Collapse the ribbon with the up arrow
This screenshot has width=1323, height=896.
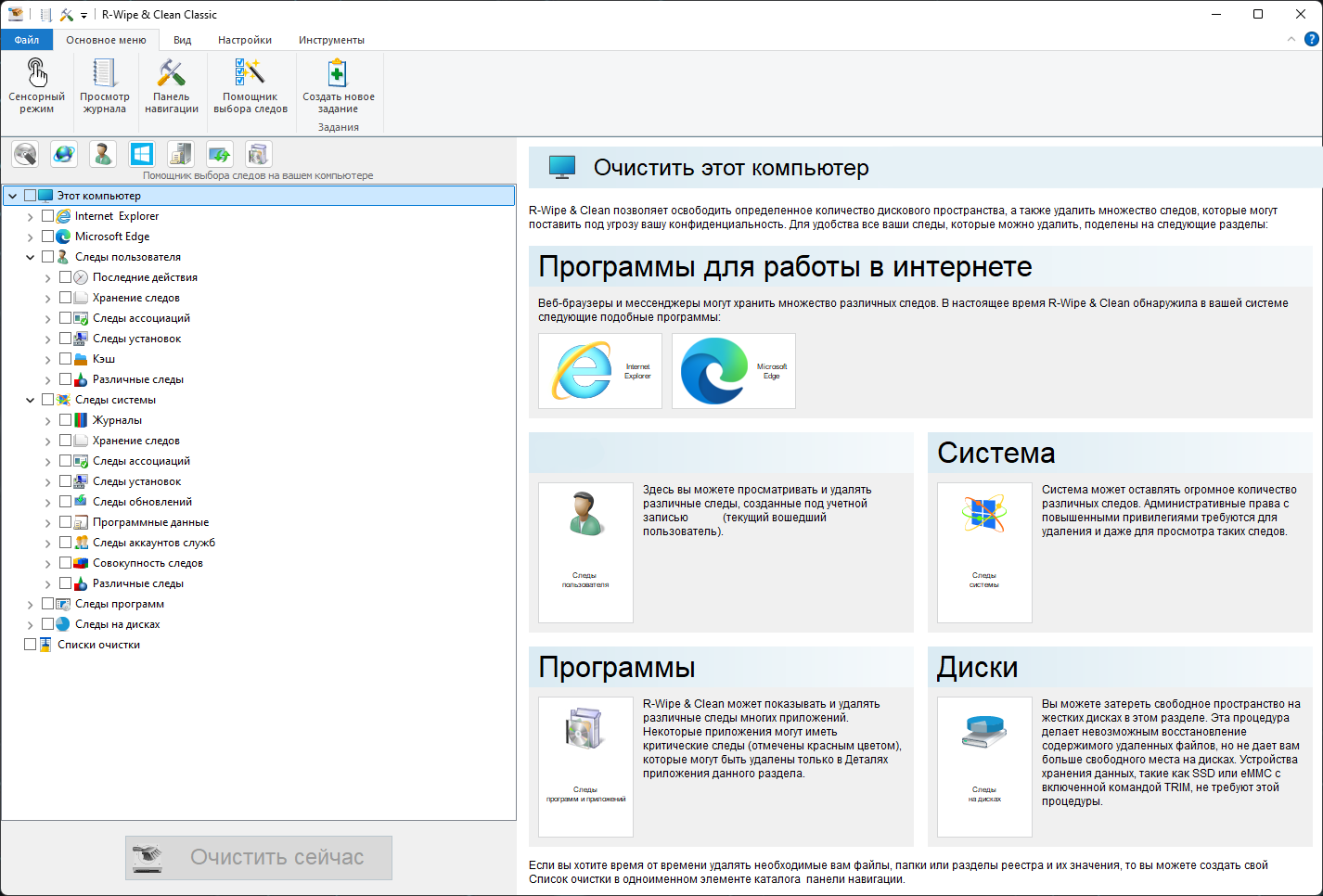point(1291,39)
